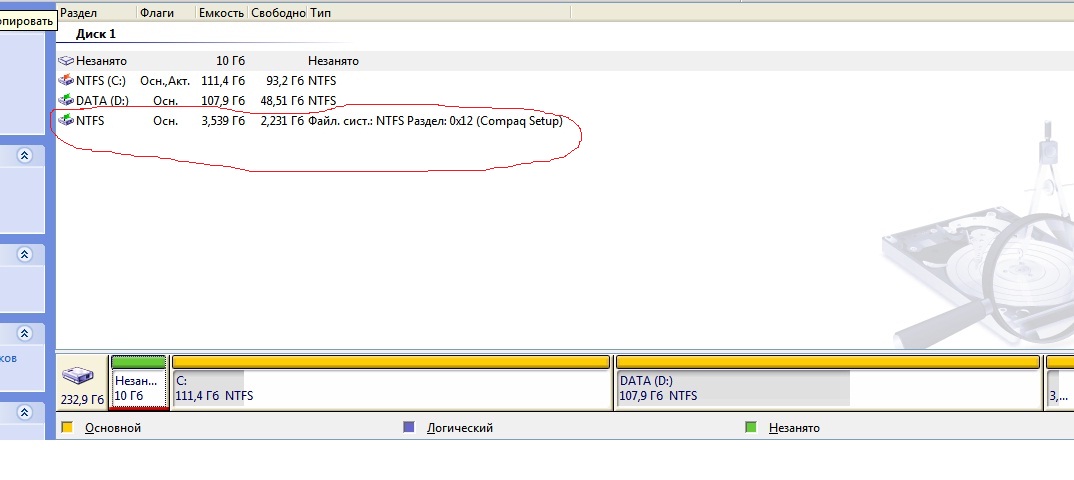Image resolution: width=1074 pixels, height=480 pixels.
Task: Click the Осн.,Акт. flags cell
Action: pyautogui.click(x=165, y=81)
